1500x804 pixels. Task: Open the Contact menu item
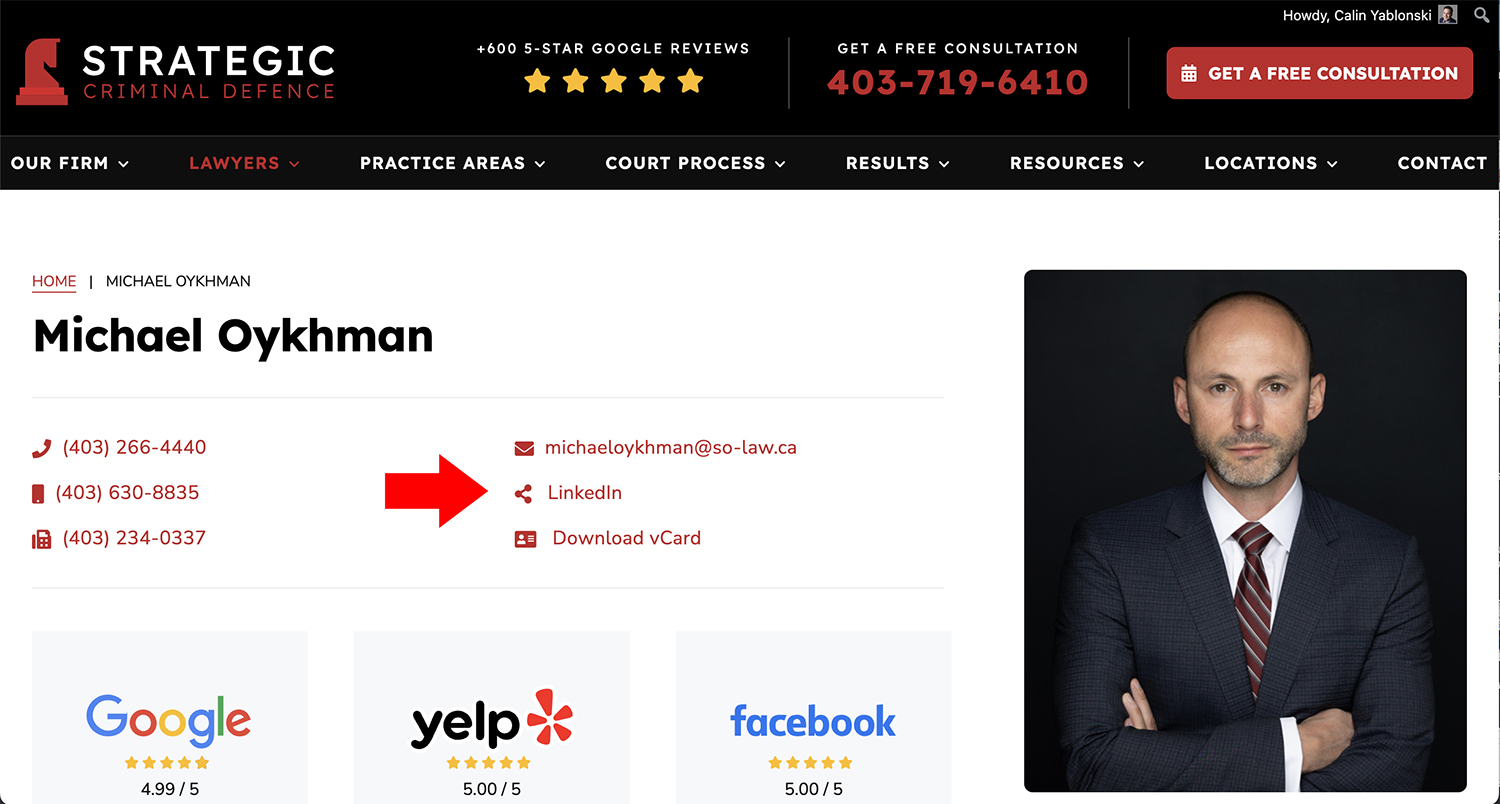coord(1442,163)
